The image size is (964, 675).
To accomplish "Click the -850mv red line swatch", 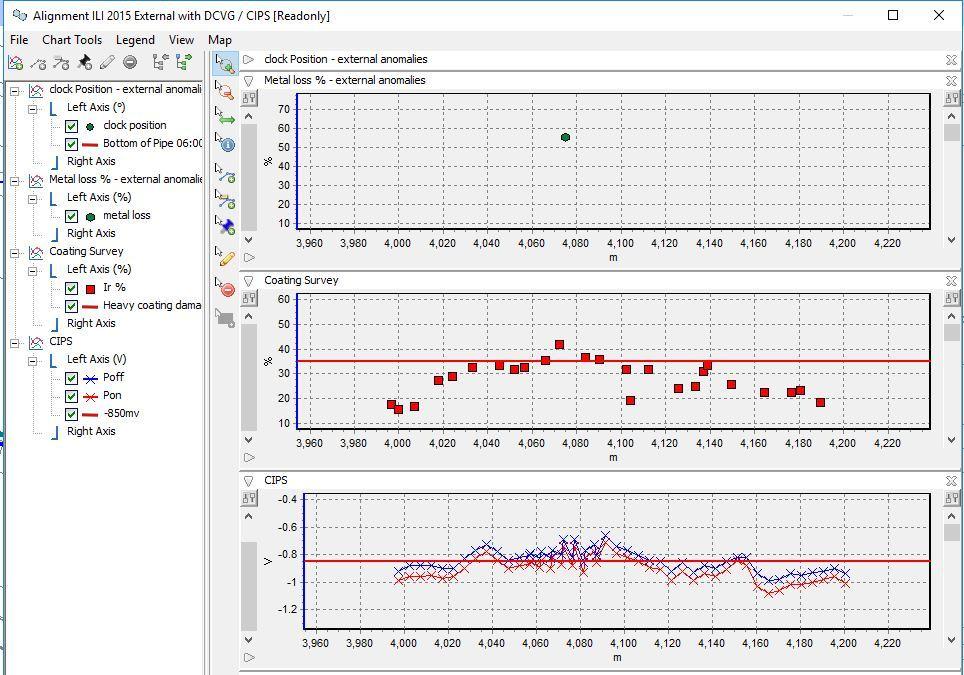I will [91, 414].
